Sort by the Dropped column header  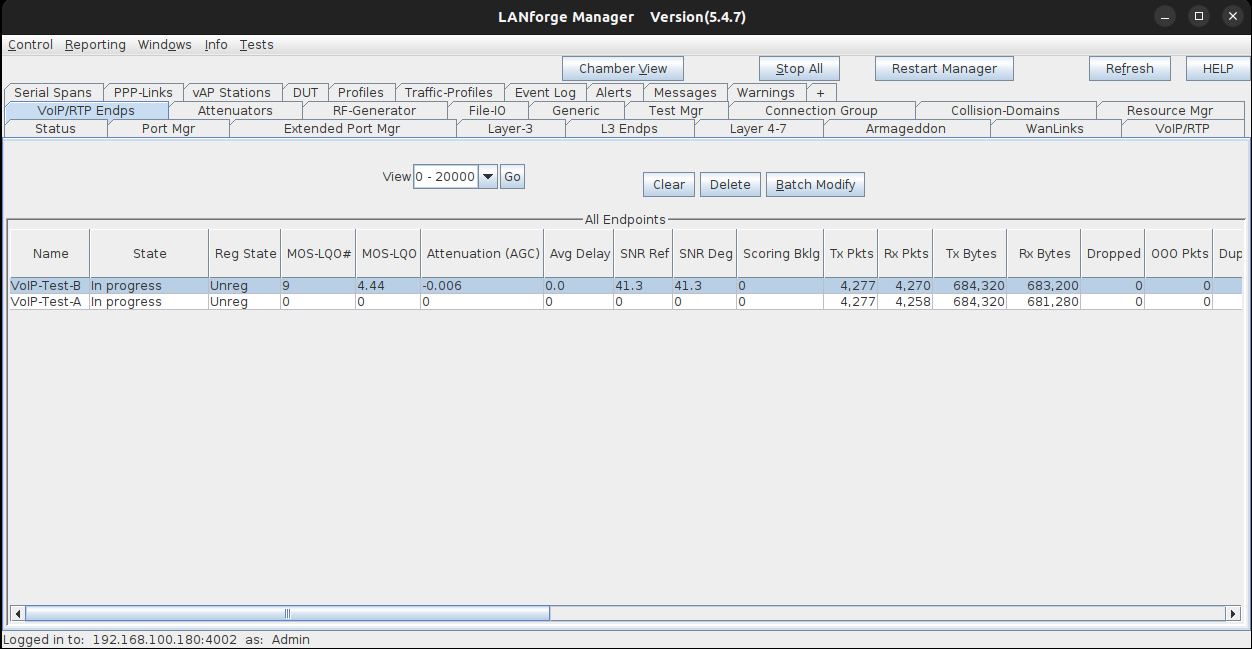click(x=1113, y=254)
